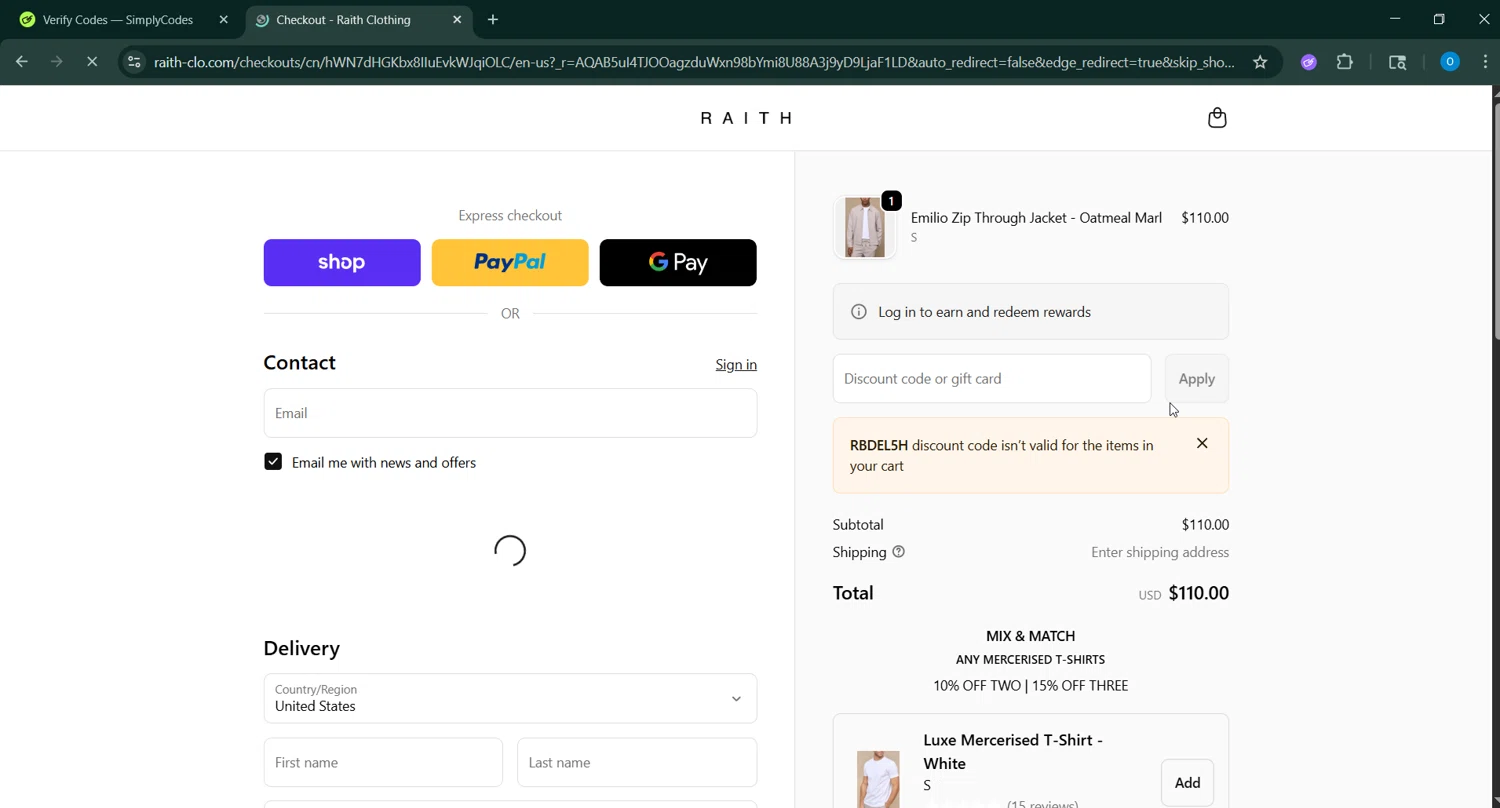
Task: Click the Luxe Mercerised T-Shirt - White title
Action: click(1012, 752)
